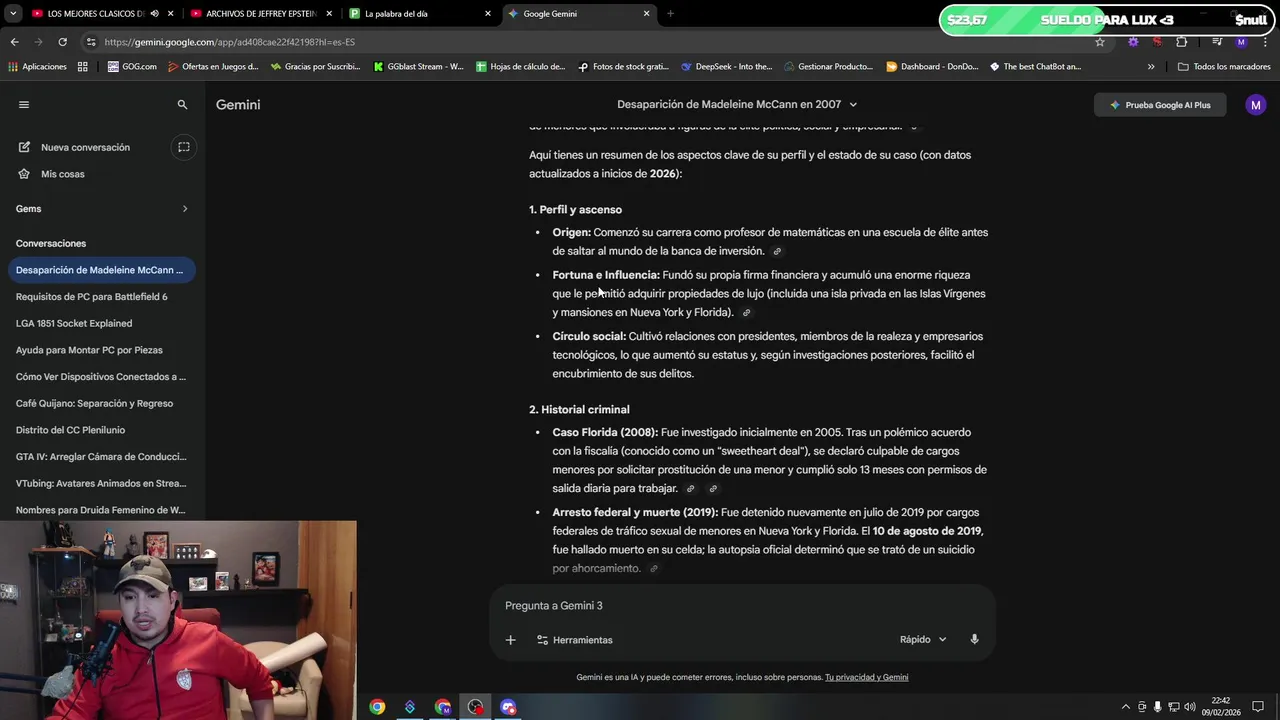The width and height of the screenshot is (1280, 720).
Task: Click Prueba Google AI Plus button
Action: click(1160, 105)
